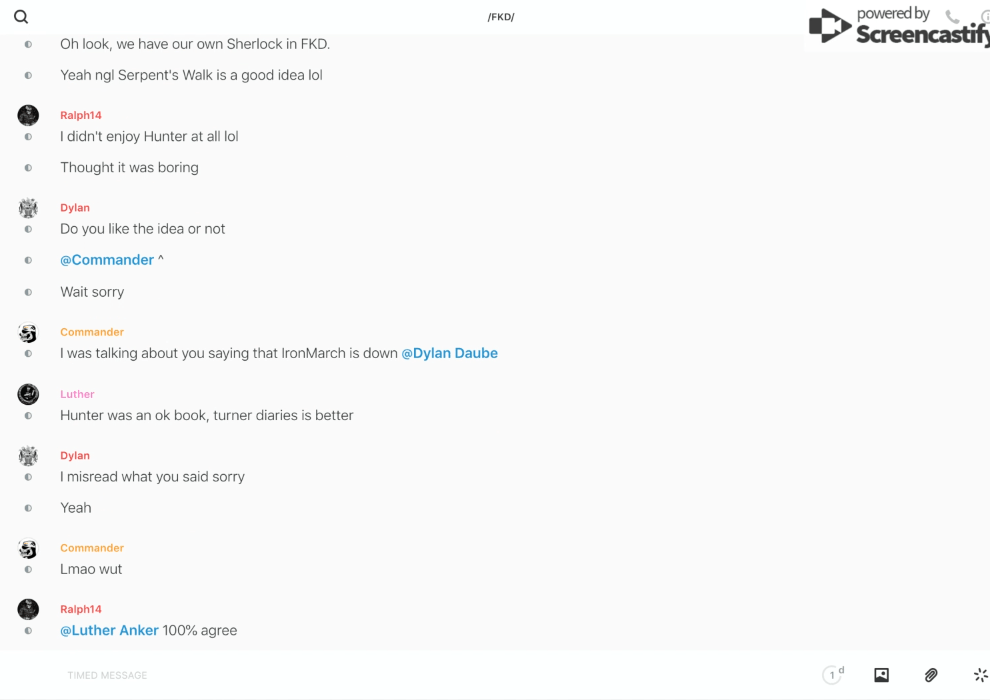
Task: Send a ping with the starburst icon
Action: tap(980, 675)
